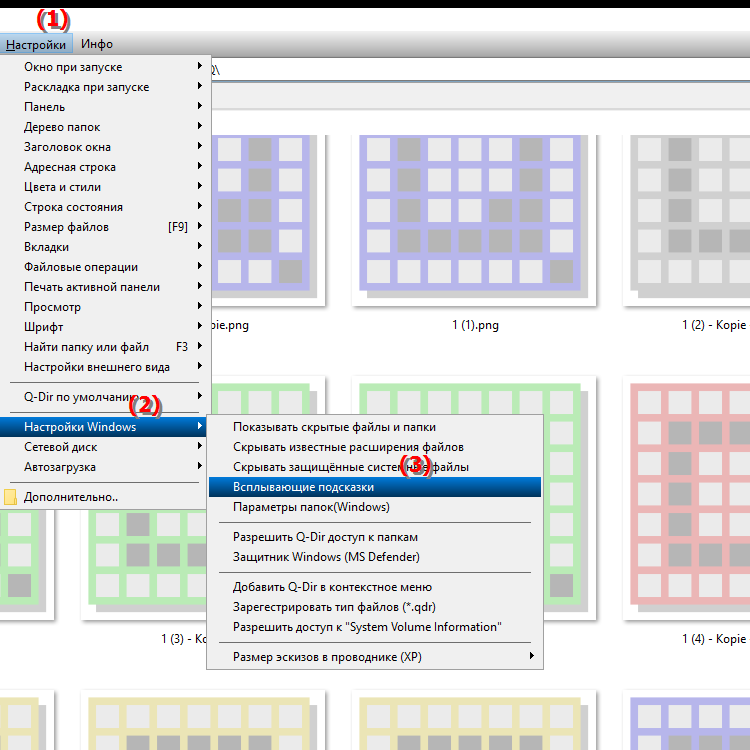Click the arrow next to Шрифт
This screenshot has width=750, height=750.
click(199, 326)
